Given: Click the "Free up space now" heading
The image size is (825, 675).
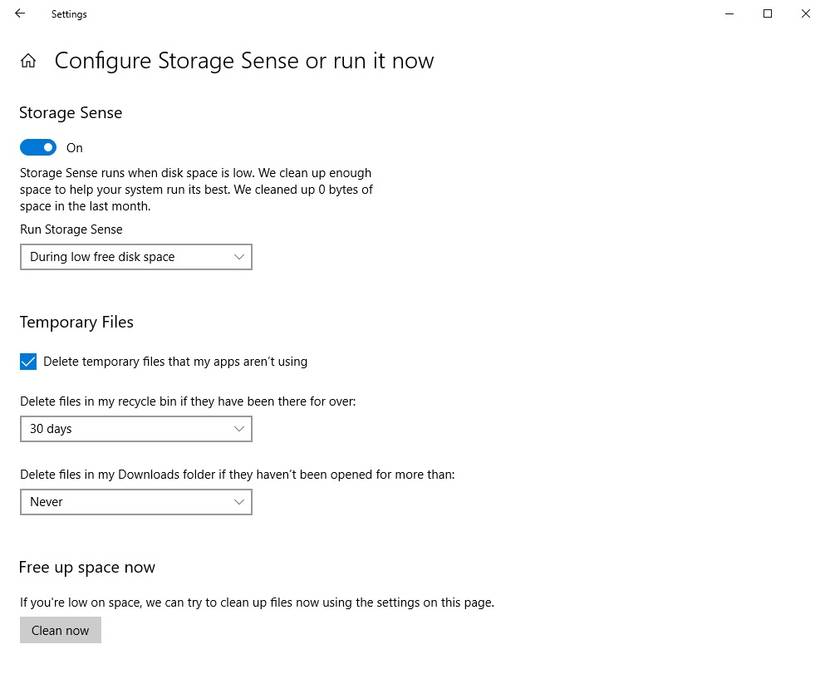Looking at the screenshot, I should pyautogui.click(x=87, y=567).
